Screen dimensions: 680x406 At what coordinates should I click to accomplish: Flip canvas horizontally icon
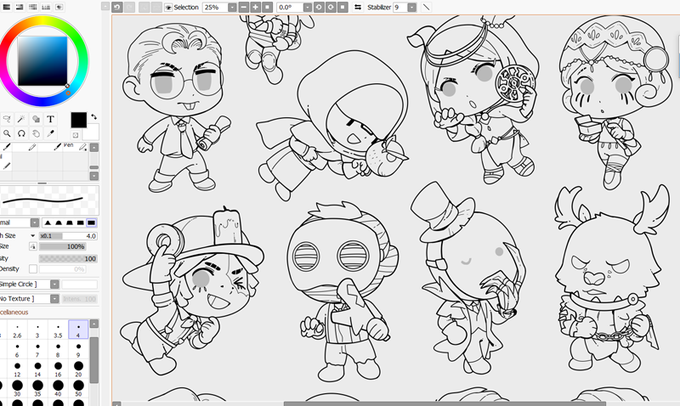point(358,7)
